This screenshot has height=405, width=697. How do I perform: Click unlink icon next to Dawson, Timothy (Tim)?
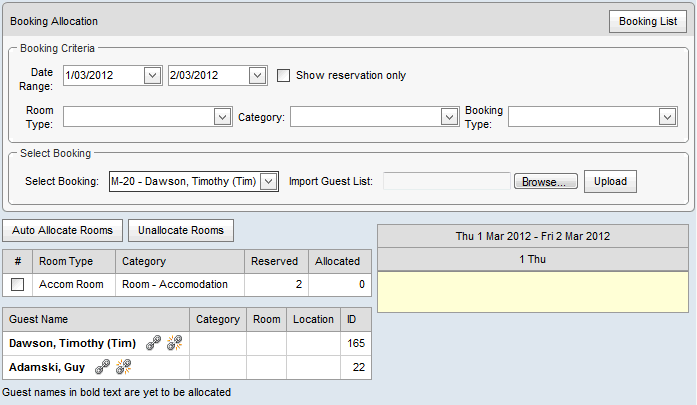(x=174, y=343)
